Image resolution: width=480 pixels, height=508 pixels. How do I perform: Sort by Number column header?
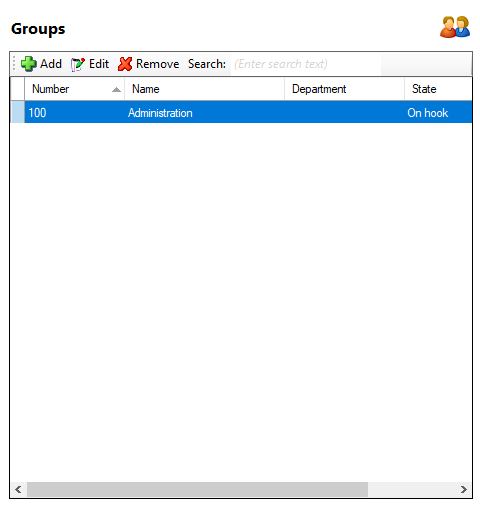(x=74, y=89)
